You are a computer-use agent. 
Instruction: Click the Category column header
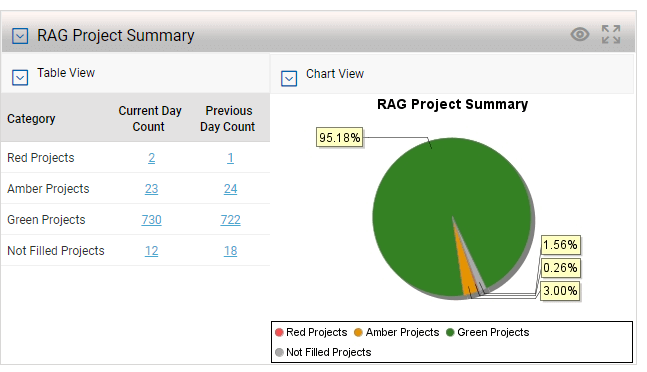click(31, 119)
